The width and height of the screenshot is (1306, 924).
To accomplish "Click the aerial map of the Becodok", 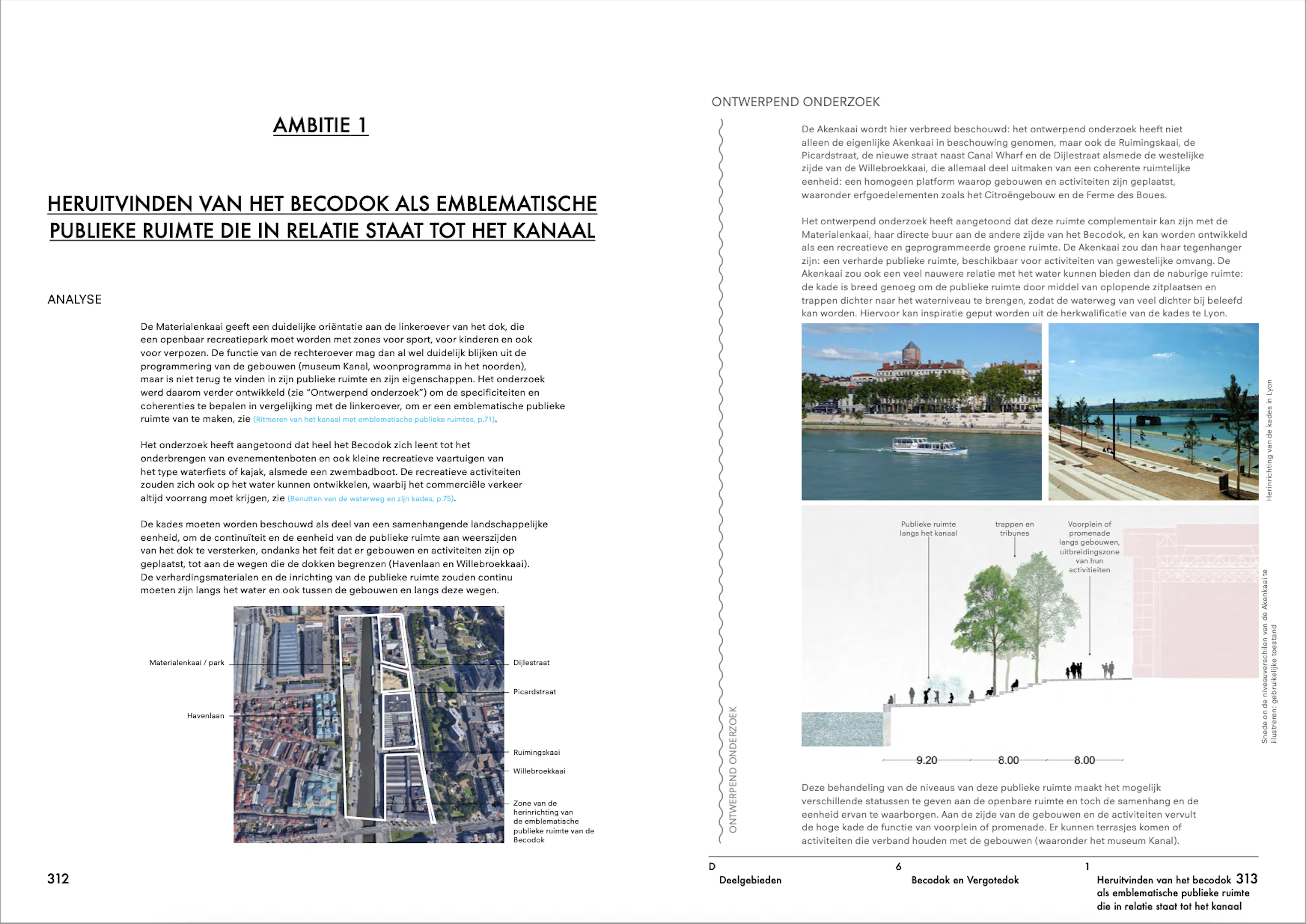I will click(369, 724).
